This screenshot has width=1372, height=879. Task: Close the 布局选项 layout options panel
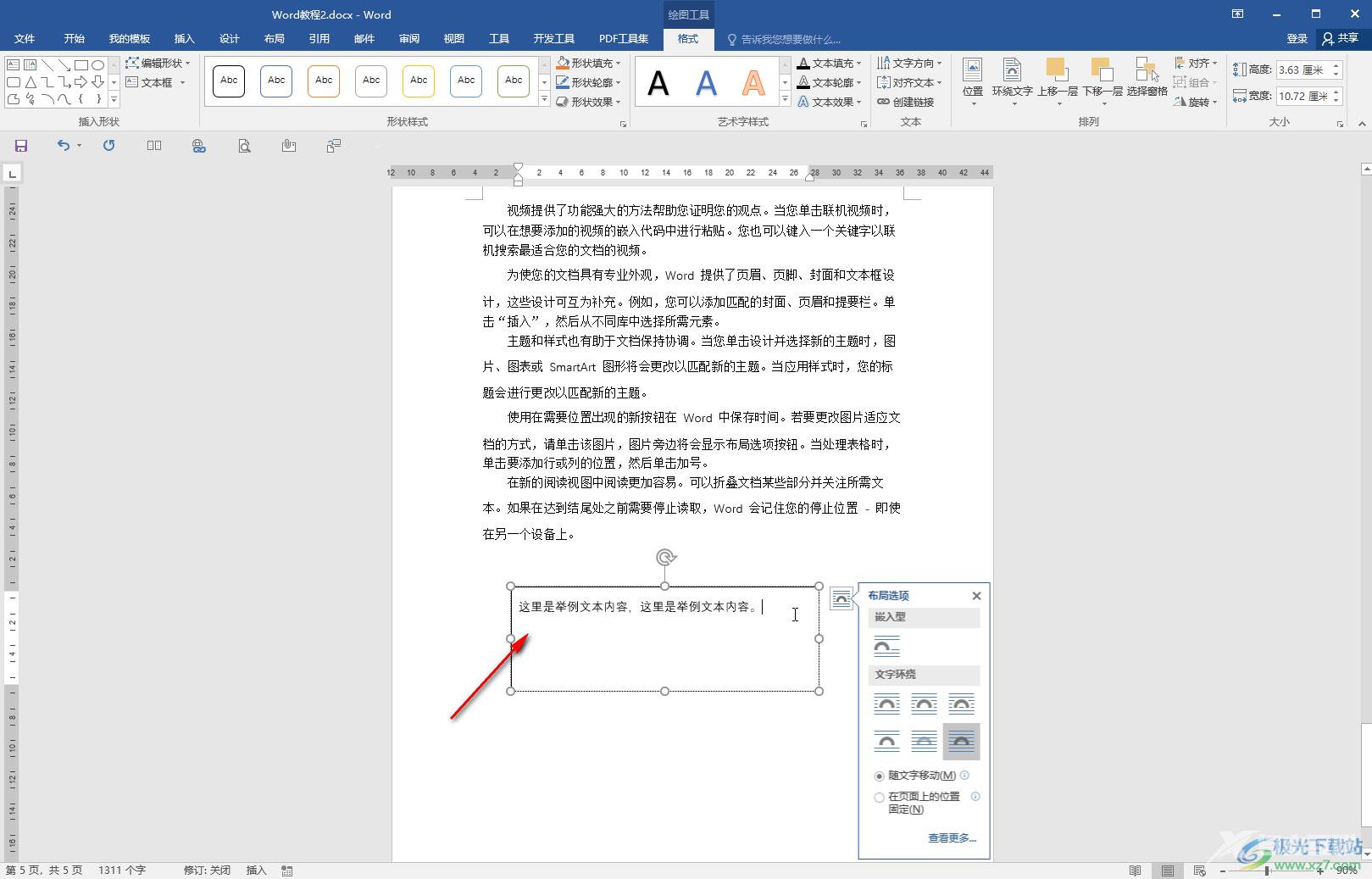pos(976,596)
